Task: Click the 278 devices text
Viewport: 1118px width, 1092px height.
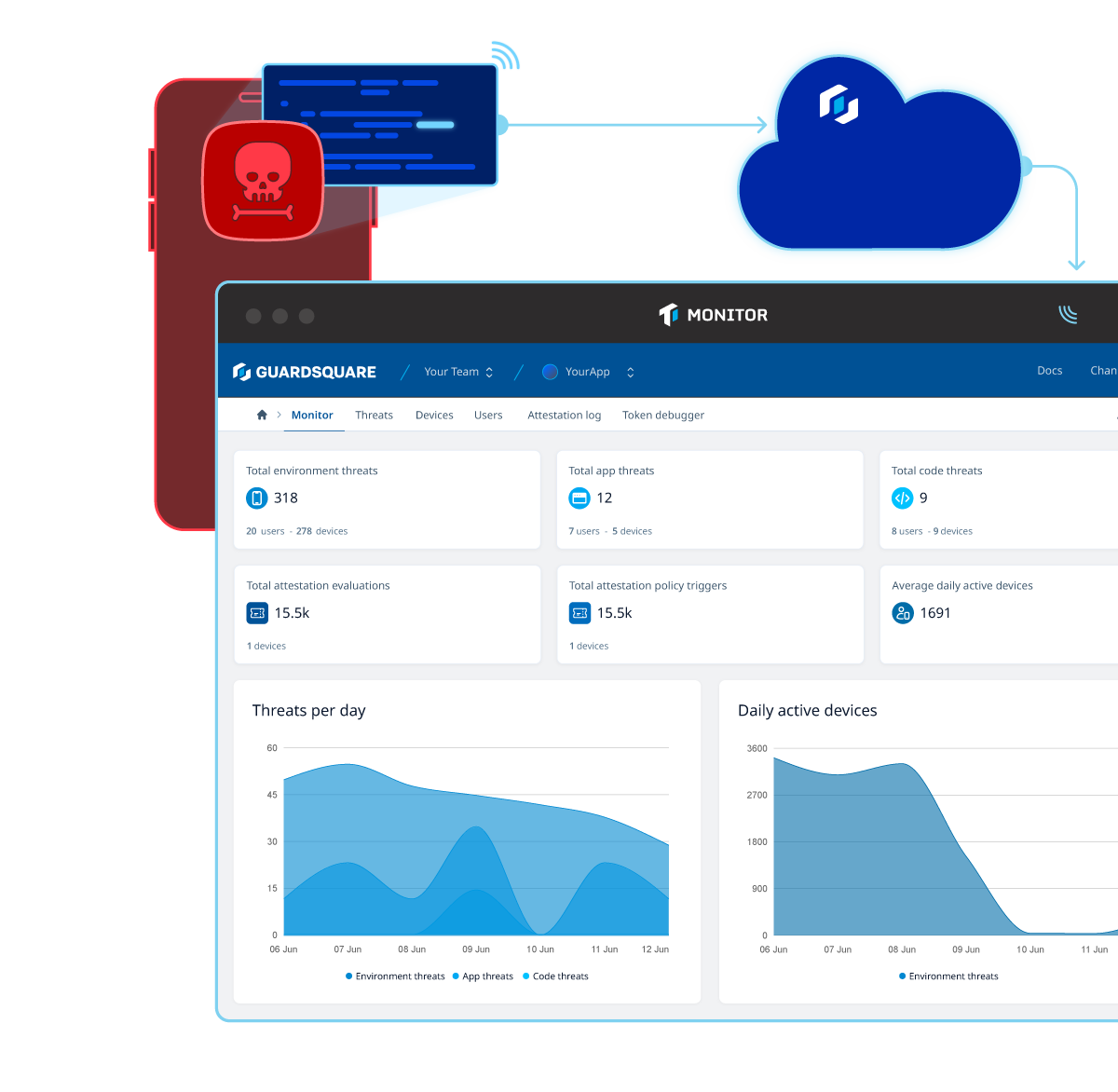Action: pyautogui.click(x=321, y=531)
